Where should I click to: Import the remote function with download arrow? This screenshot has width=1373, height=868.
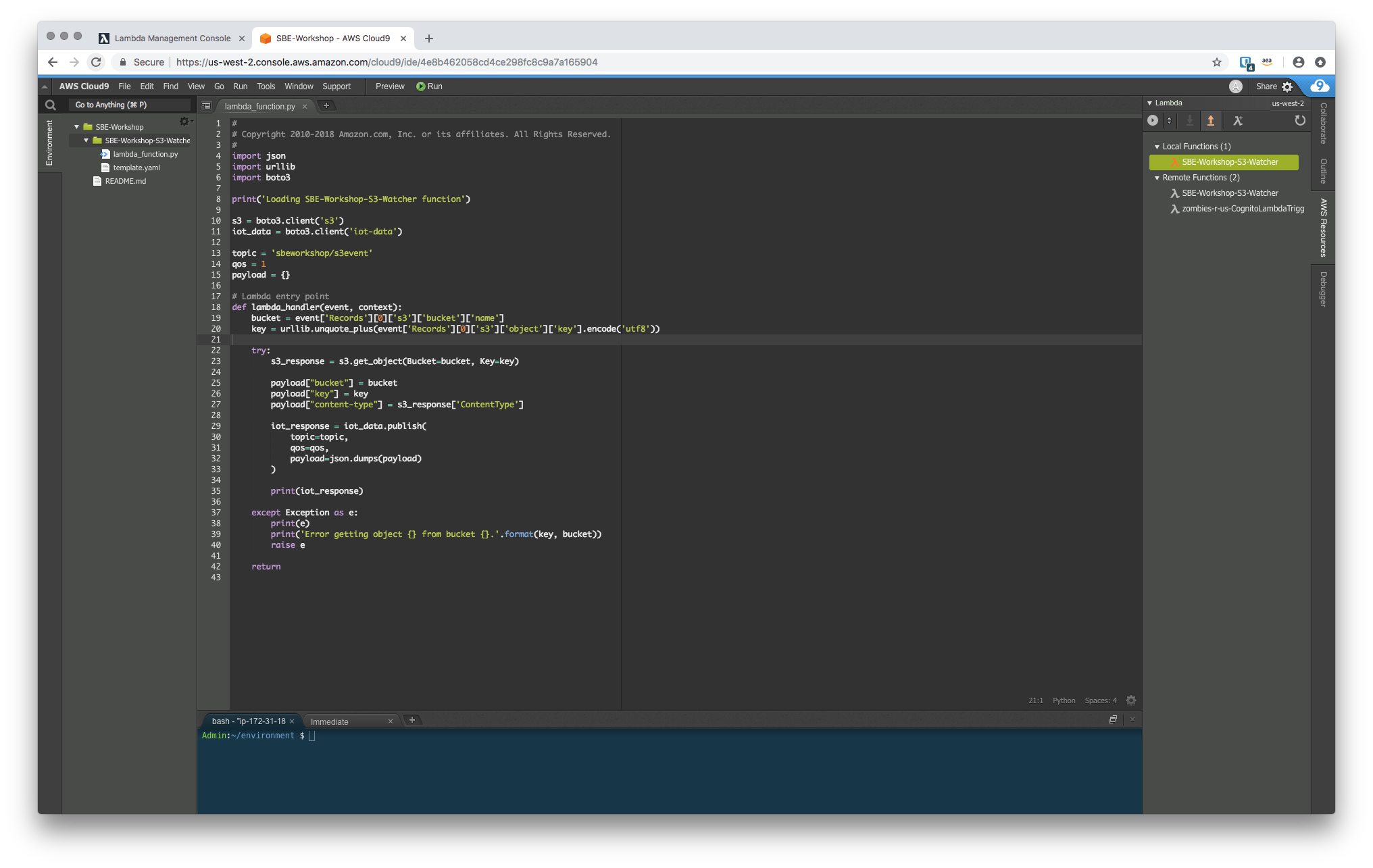[1190, 120]
